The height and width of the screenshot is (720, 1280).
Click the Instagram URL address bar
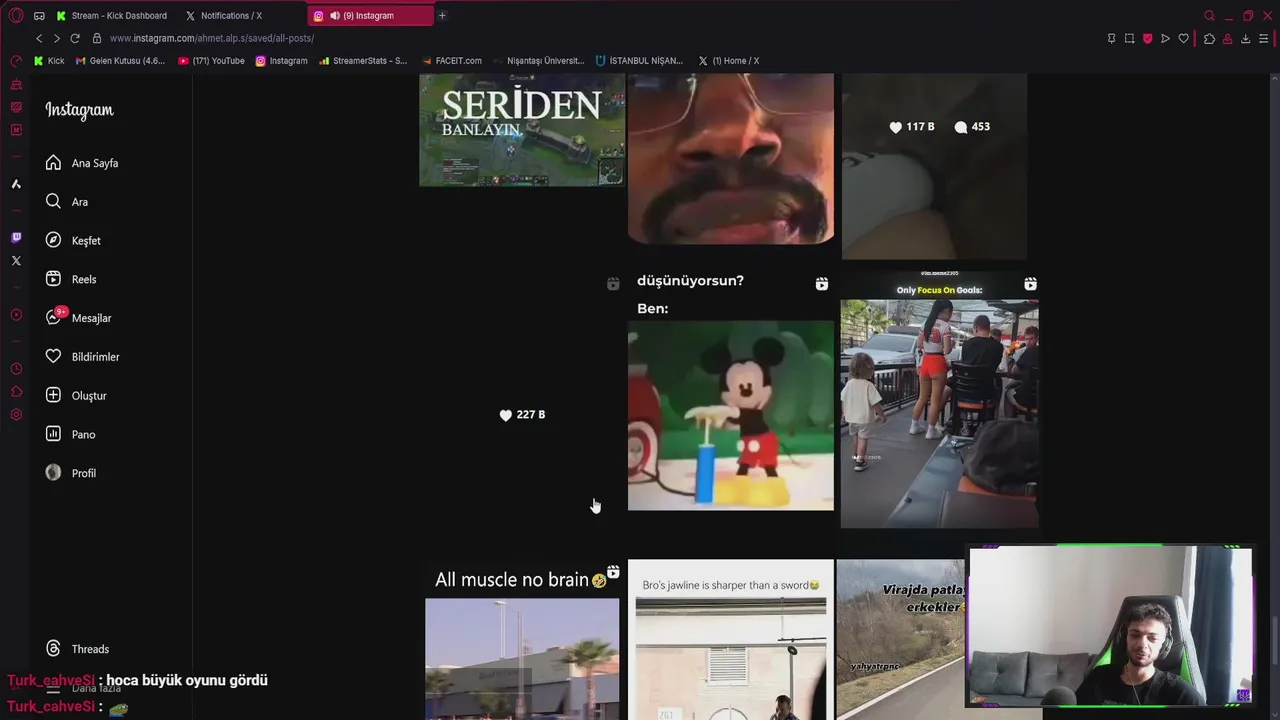(212, 38)
